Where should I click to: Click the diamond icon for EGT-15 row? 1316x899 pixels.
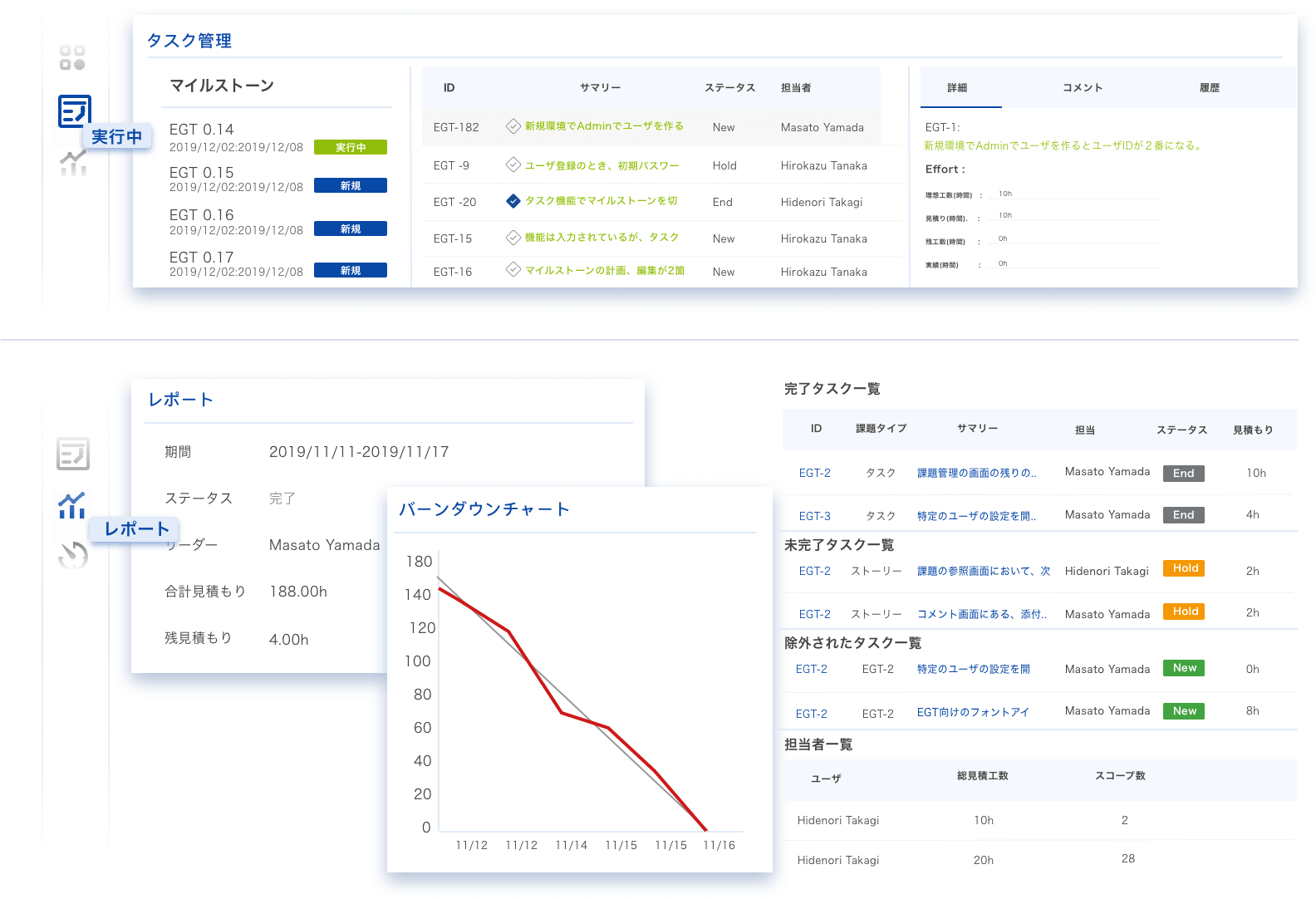(x=513, y=238)
